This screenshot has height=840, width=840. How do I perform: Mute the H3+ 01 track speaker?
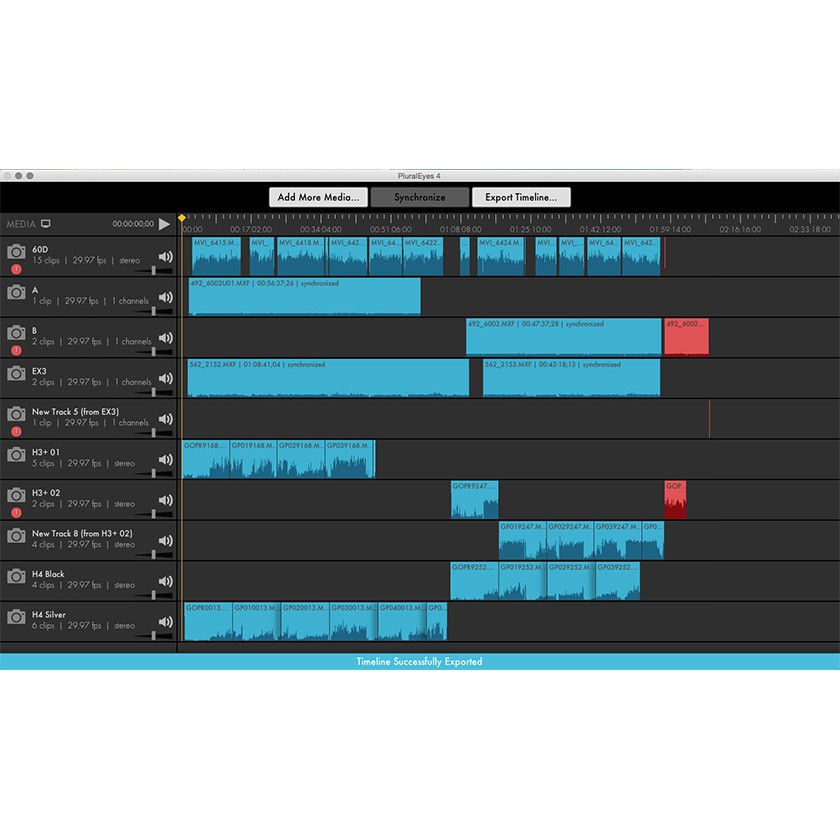(x=166, y=460)
